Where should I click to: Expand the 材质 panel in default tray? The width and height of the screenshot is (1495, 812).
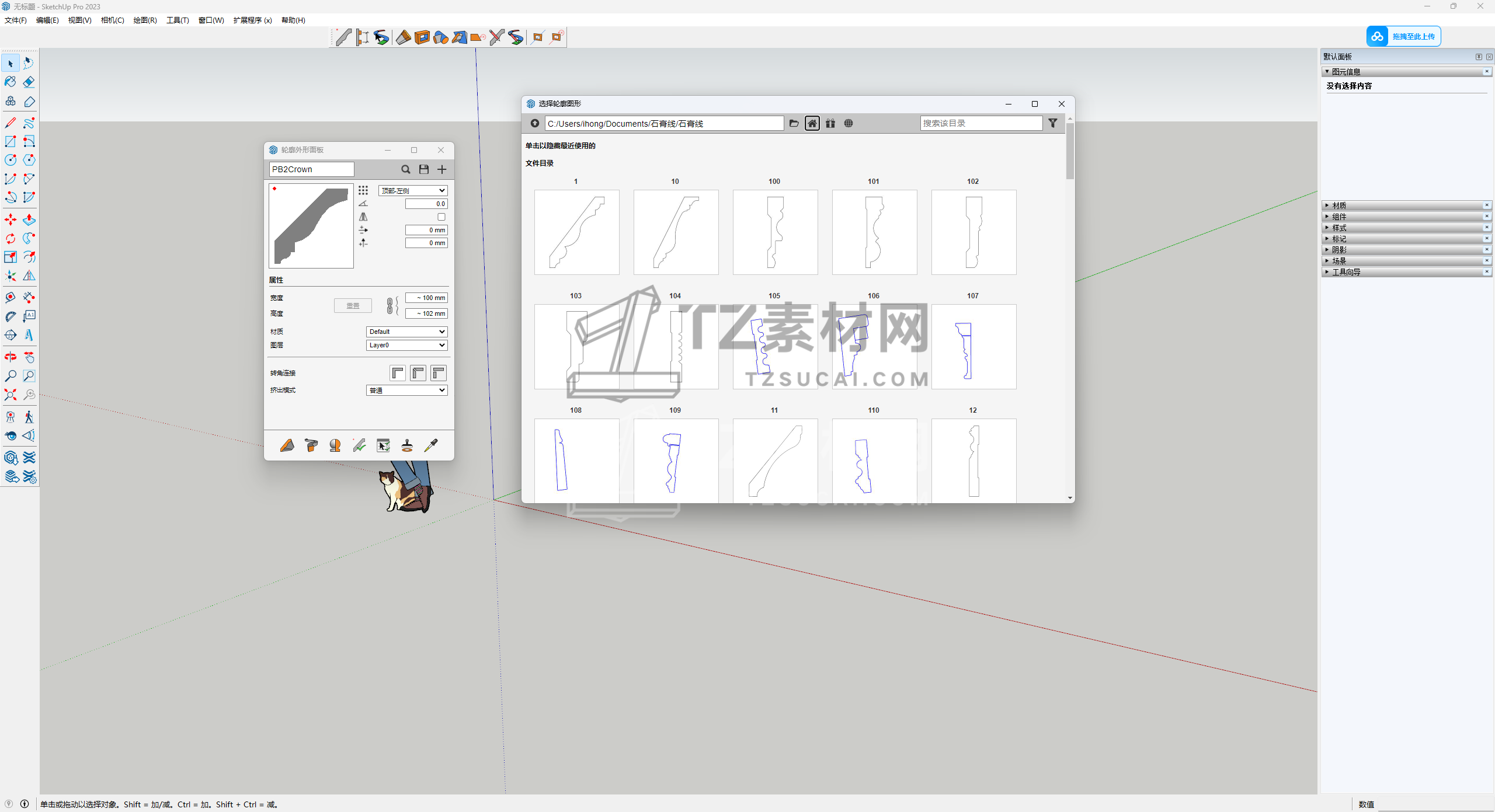pyautogui.click(x=1339, y=205)
